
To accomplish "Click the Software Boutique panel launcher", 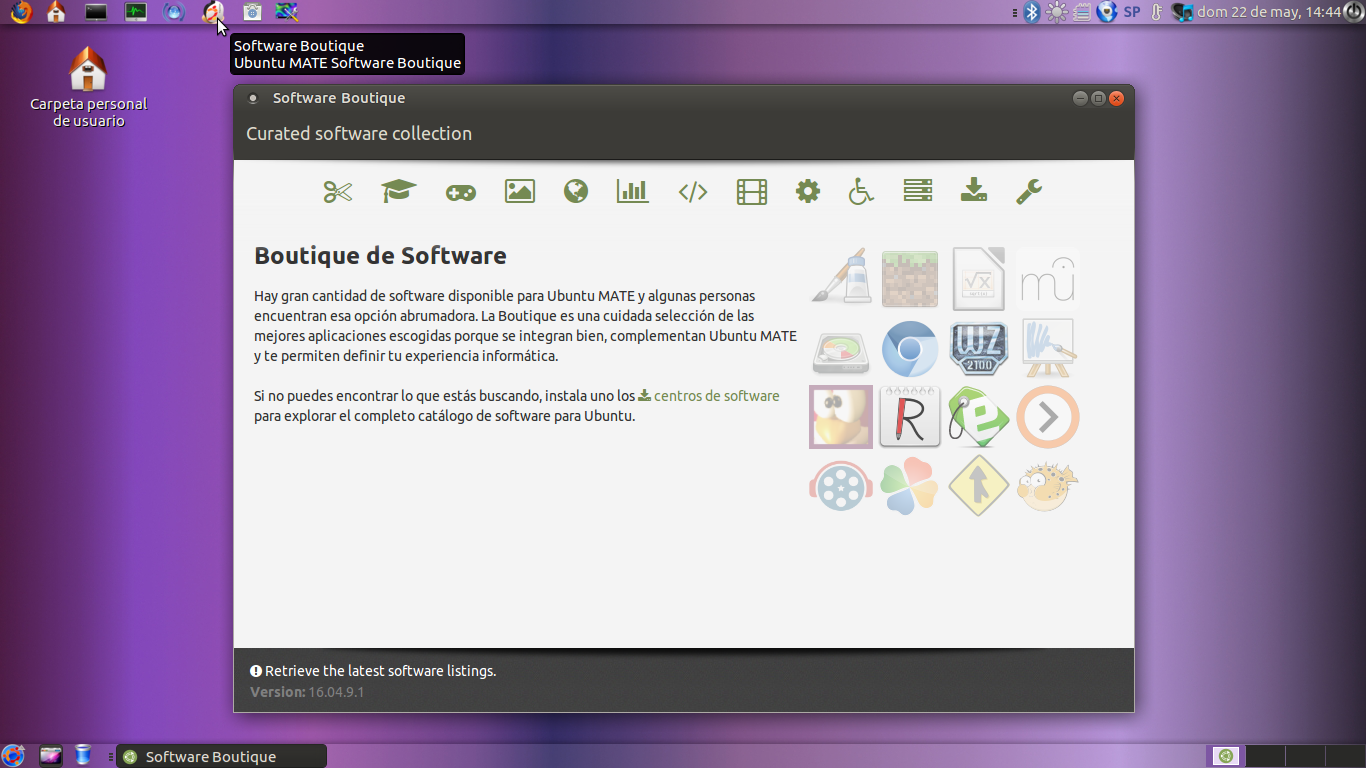I will pos(212,12).
